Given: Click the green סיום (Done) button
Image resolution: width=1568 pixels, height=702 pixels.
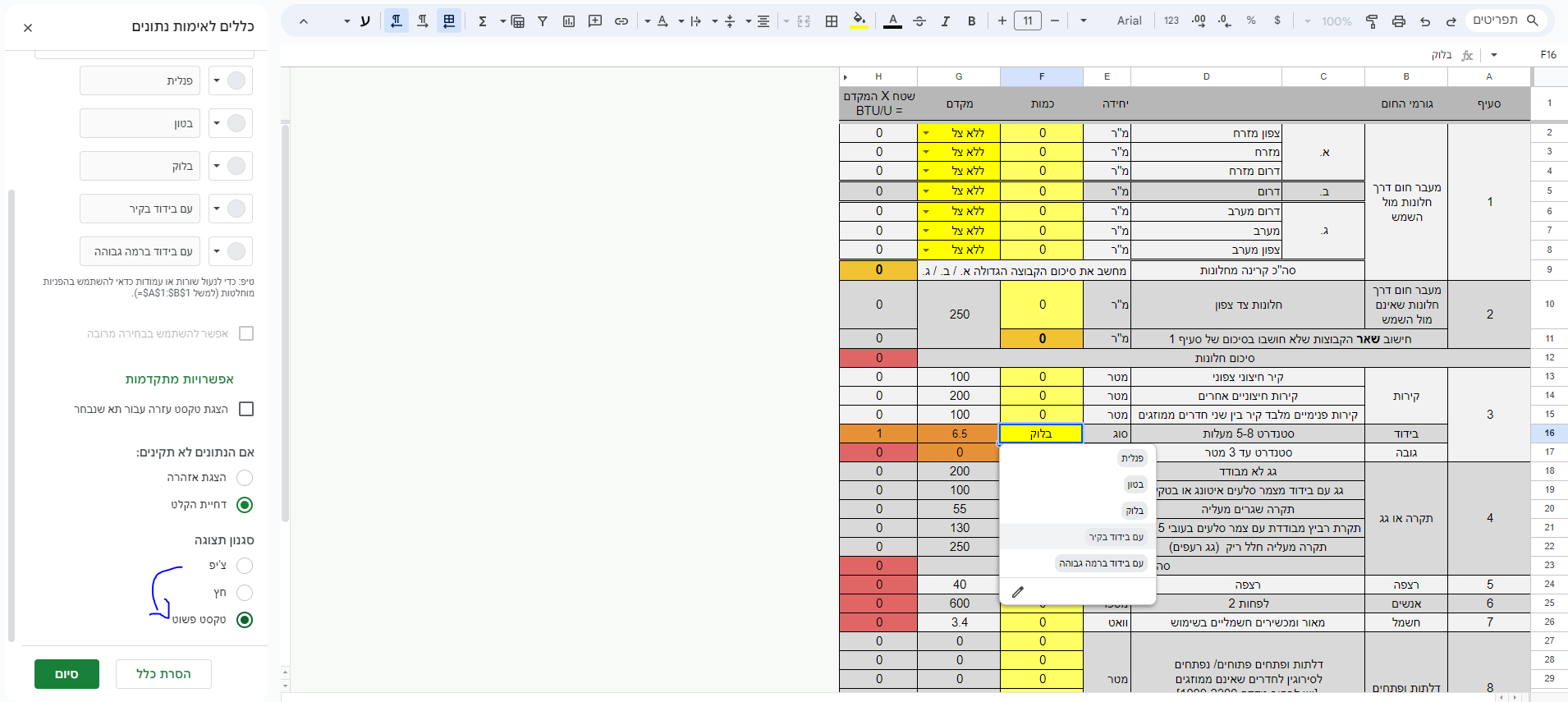Looking at the screenshot, I should (66, 674).
